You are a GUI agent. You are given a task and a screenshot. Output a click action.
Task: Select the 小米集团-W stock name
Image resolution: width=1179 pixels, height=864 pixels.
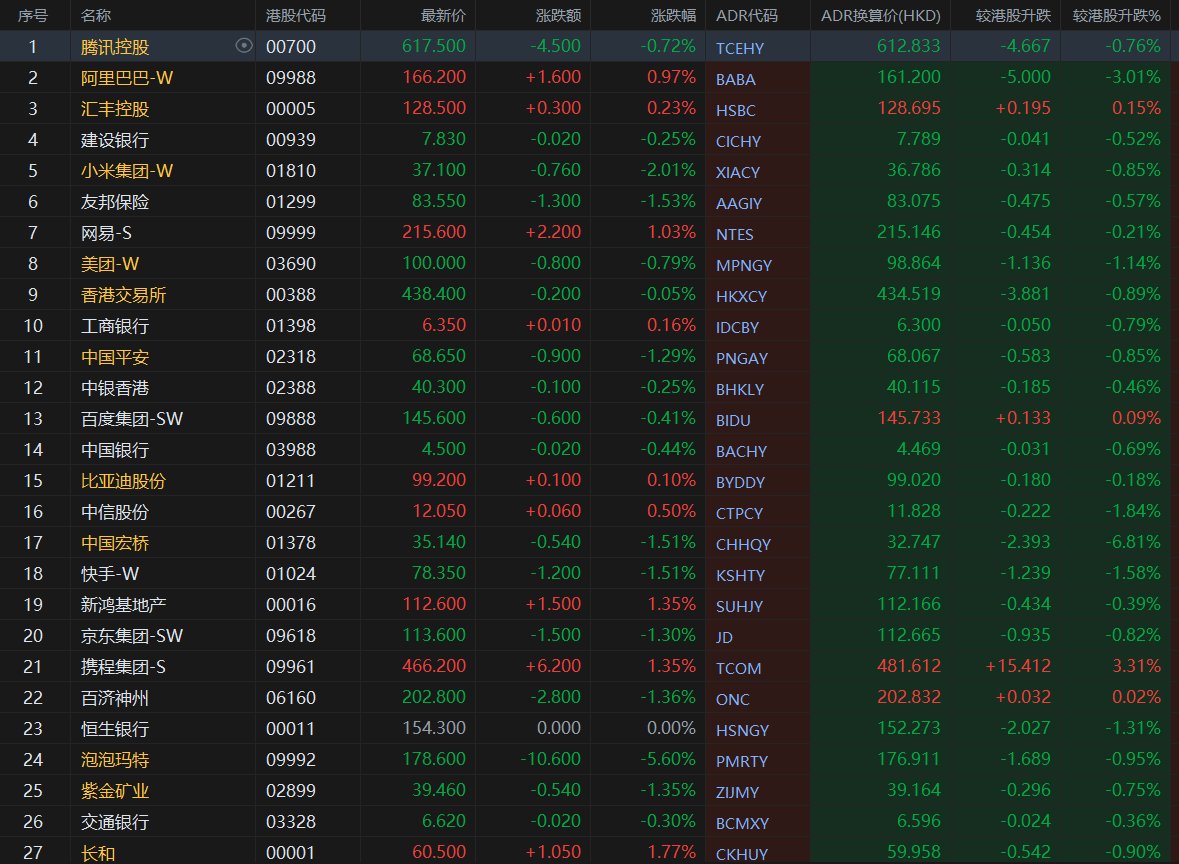click(127, 171)
